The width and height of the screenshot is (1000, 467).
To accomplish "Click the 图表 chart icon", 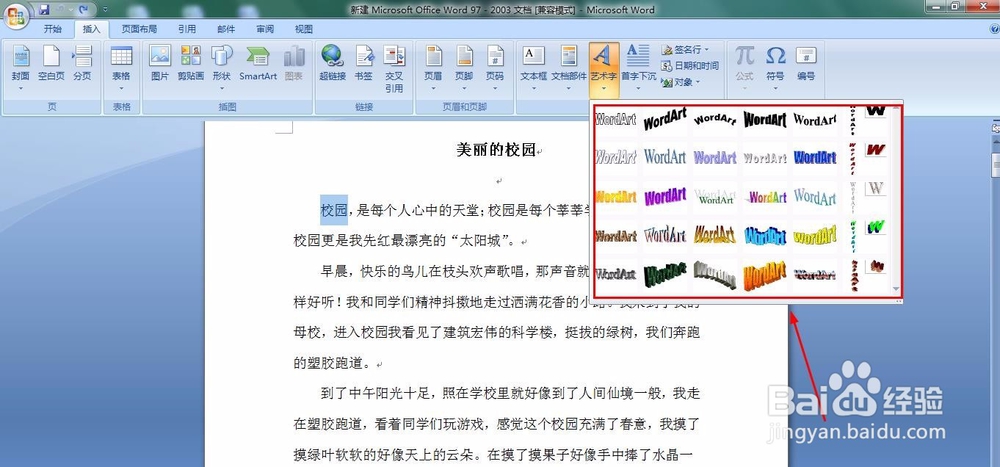I will (x=294, y=64).
